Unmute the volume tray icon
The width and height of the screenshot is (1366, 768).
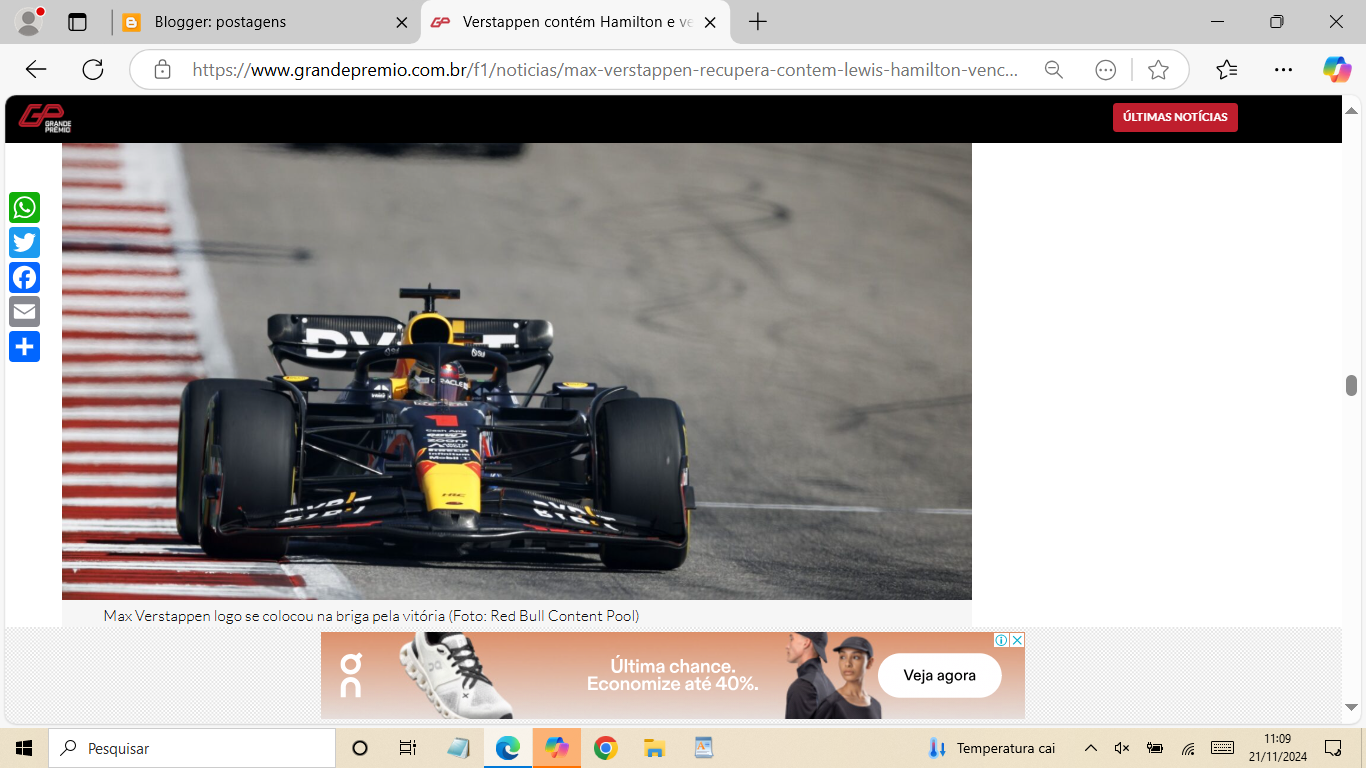pyautogui.click(x=1122, y=748)
